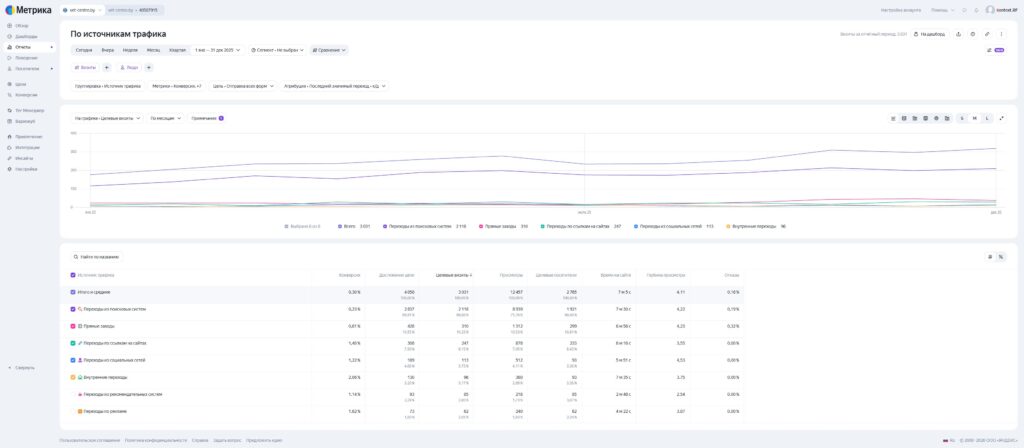Toggle Переходы по ссылкам на сайтах checkbox
This screenshot has height=448, width=1024.
[x=73, y=343]
